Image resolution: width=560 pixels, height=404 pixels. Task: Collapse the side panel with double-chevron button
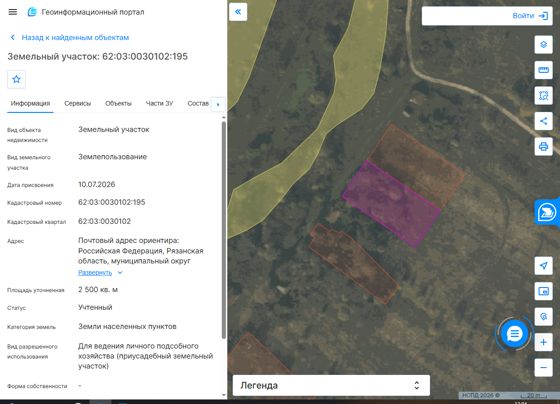(238, 12)
